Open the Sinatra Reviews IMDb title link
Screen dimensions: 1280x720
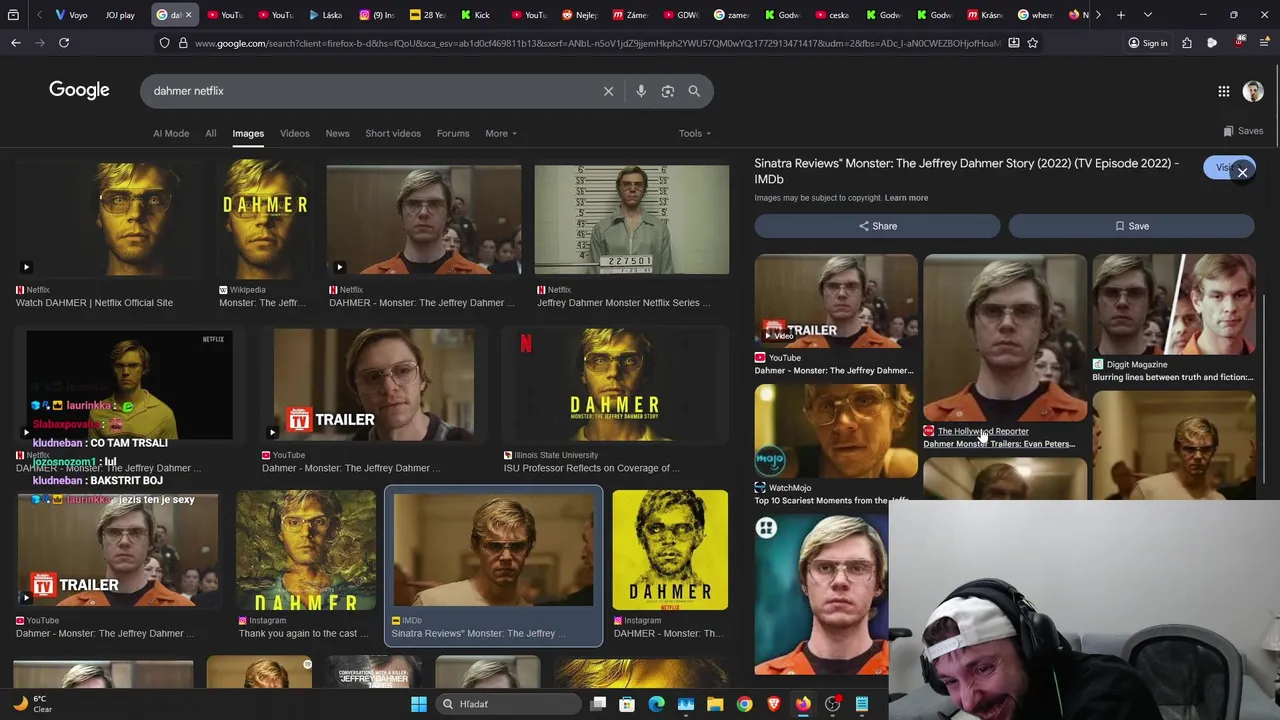point(966,171)
